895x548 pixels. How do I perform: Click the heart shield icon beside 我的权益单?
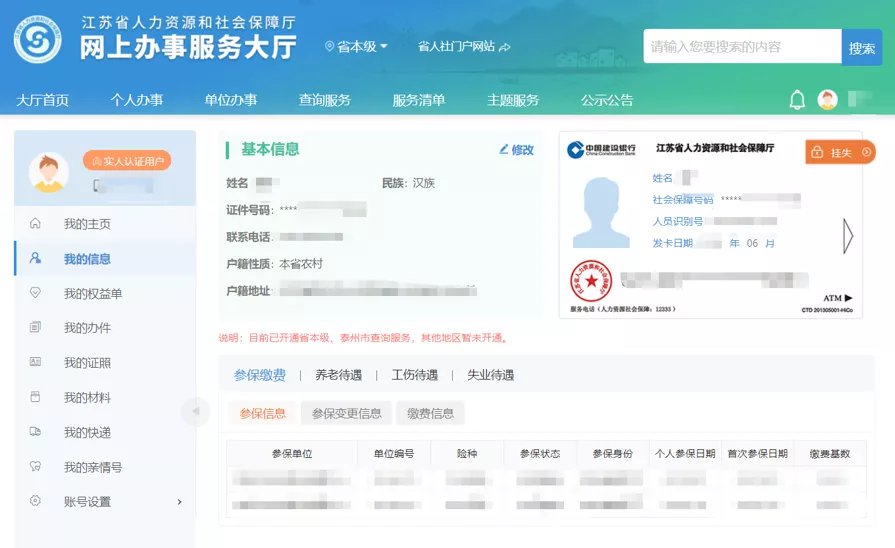coord(36,293)
